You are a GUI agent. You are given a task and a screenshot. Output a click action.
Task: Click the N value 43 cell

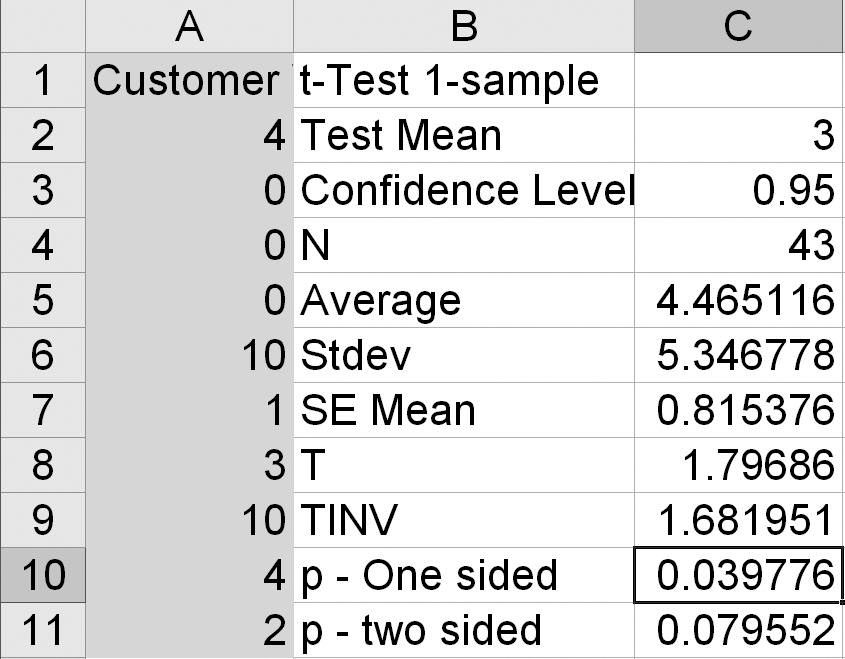coord(738,245)
